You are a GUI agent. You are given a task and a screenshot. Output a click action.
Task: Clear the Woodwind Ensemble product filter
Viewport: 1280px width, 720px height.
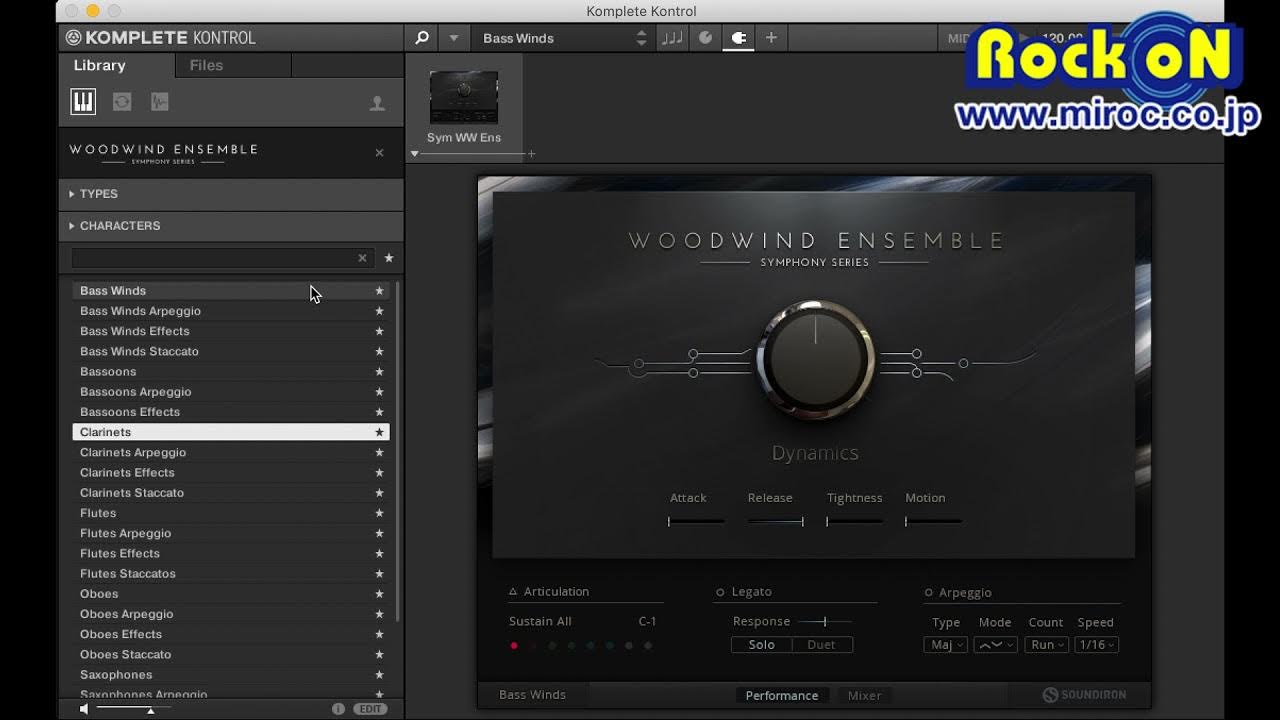click(379, 153)
